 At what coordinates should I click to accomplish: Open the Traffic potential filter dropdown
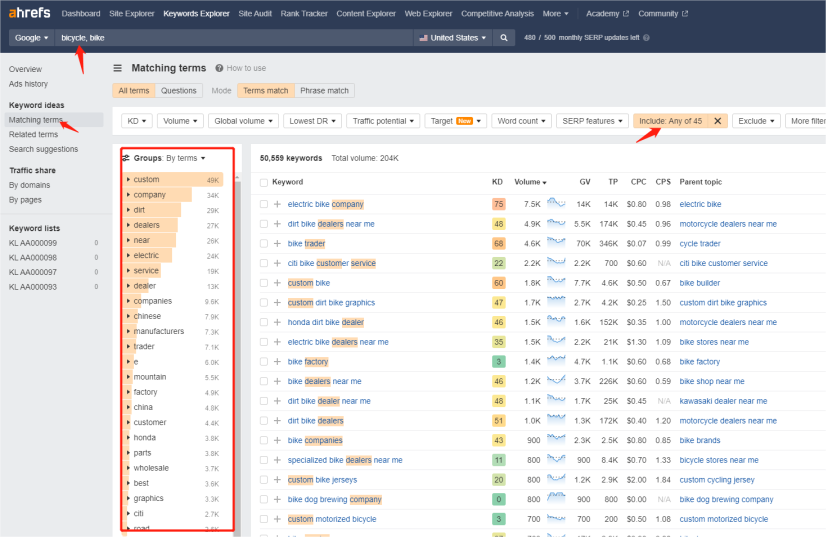(x=383, y=121)
